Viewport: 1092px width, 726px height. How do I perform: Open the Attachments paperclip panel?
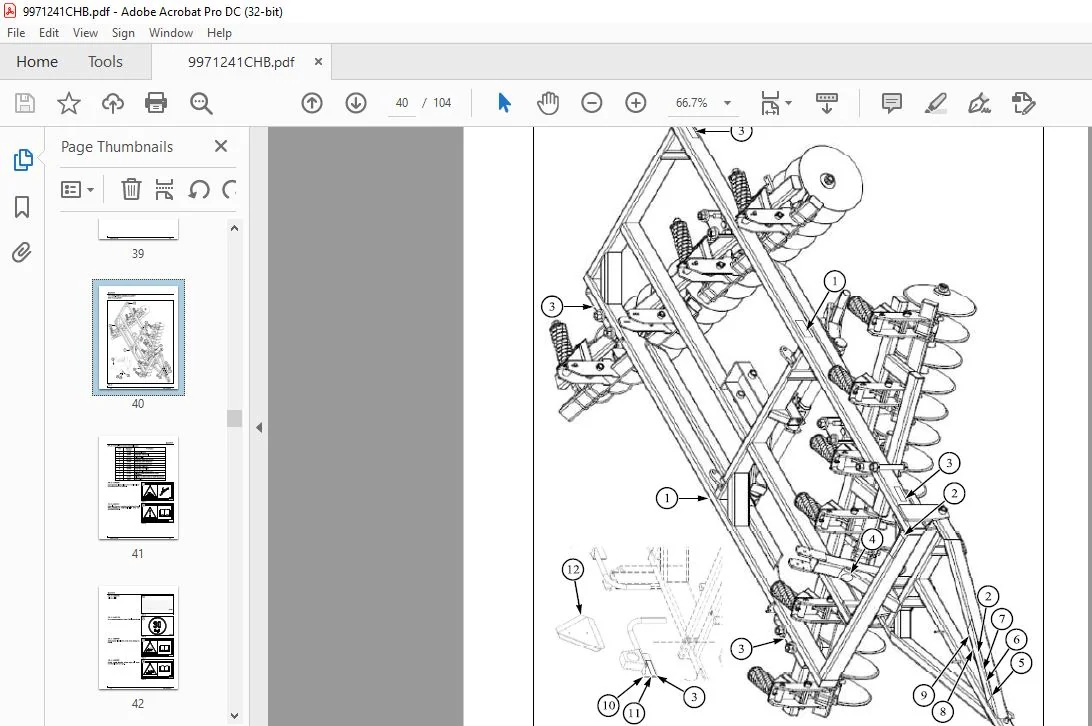tap(22, 252)
